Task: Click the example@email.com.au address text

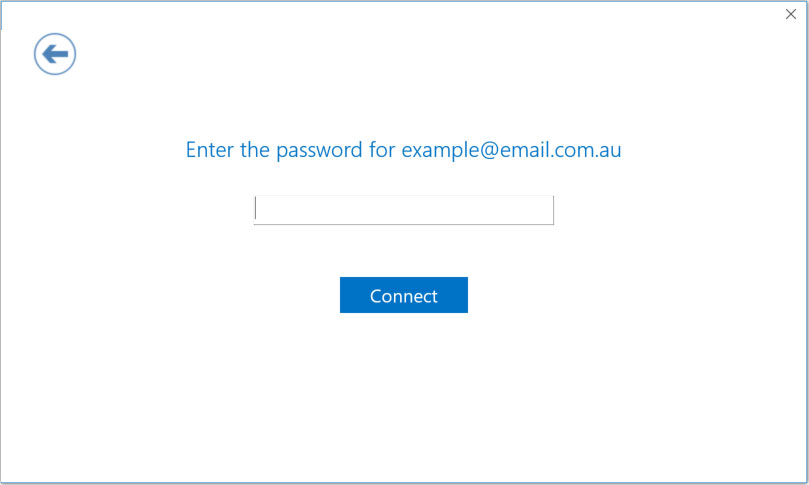Action: point(511,150)
